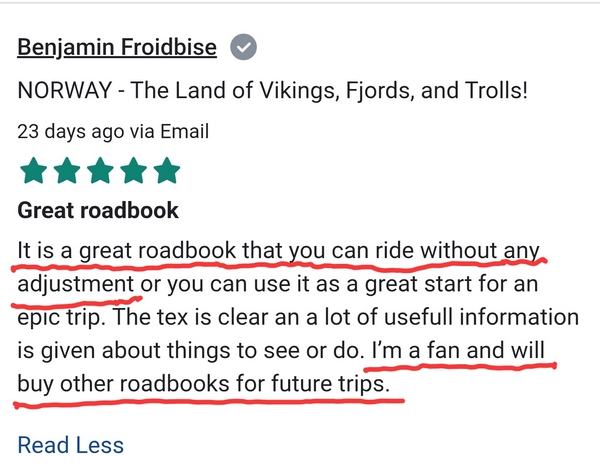This screenshot has width=600, height=472.
Task: Select the second green rating star
Action: tap(67, 171)
